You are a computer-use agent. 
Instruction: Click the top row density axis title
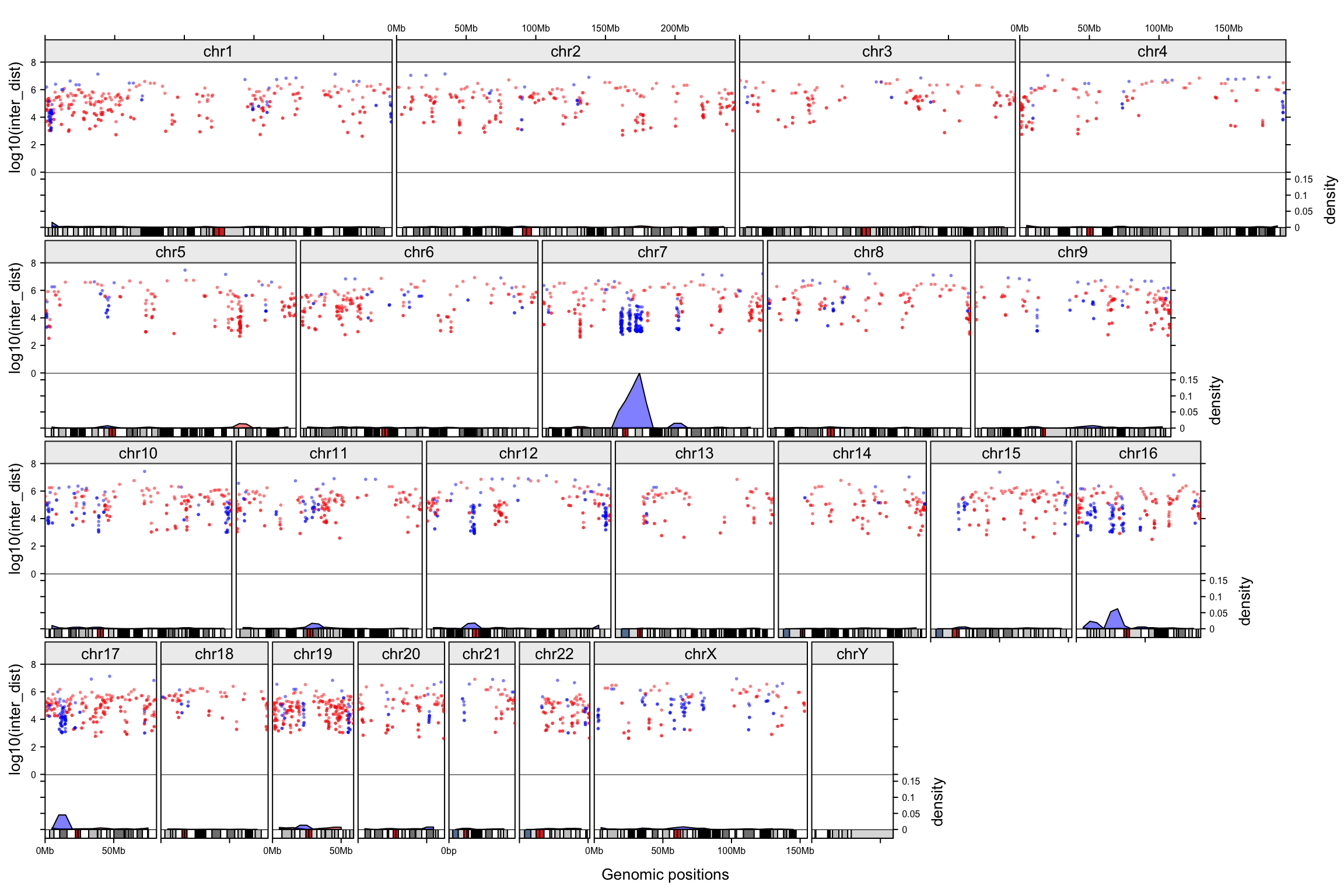tap(1330, 200)
